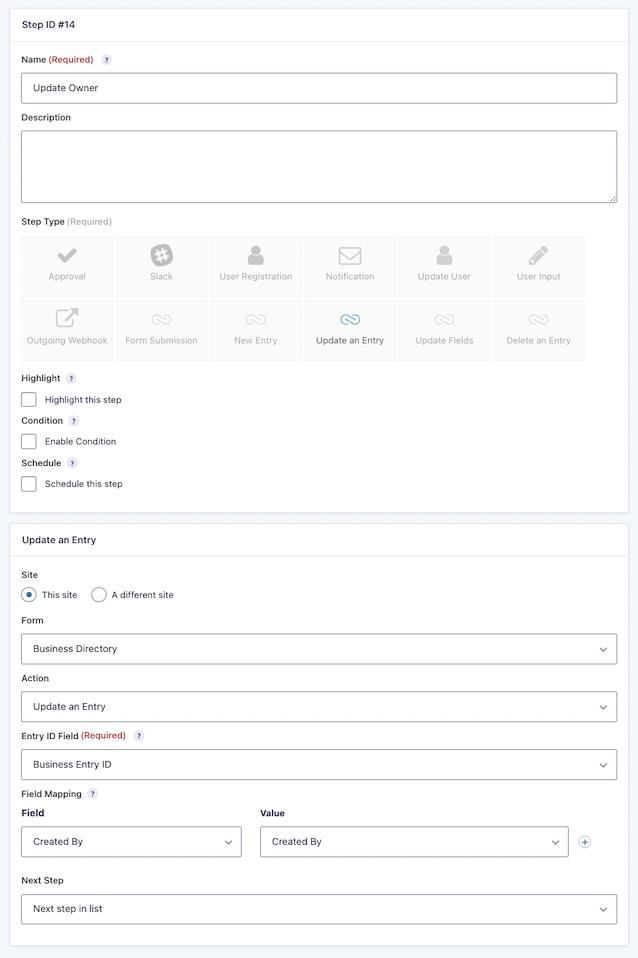Screen dimensions: 638x958
Task: Pick the User Registration step type
Action: tap(256, 266)
